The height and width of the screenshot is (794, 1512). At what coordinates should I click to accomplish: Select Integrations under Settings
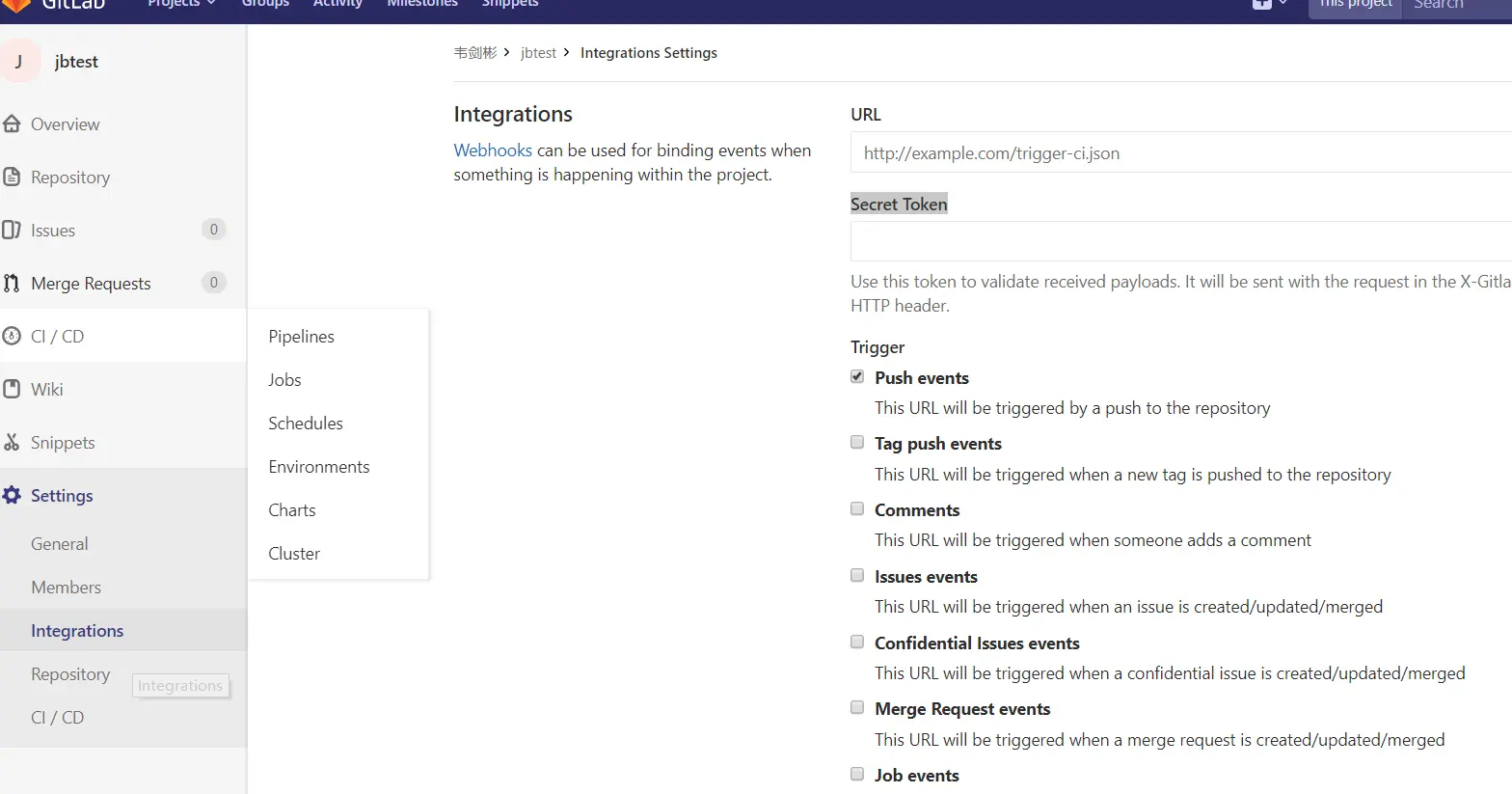[77, 631]
